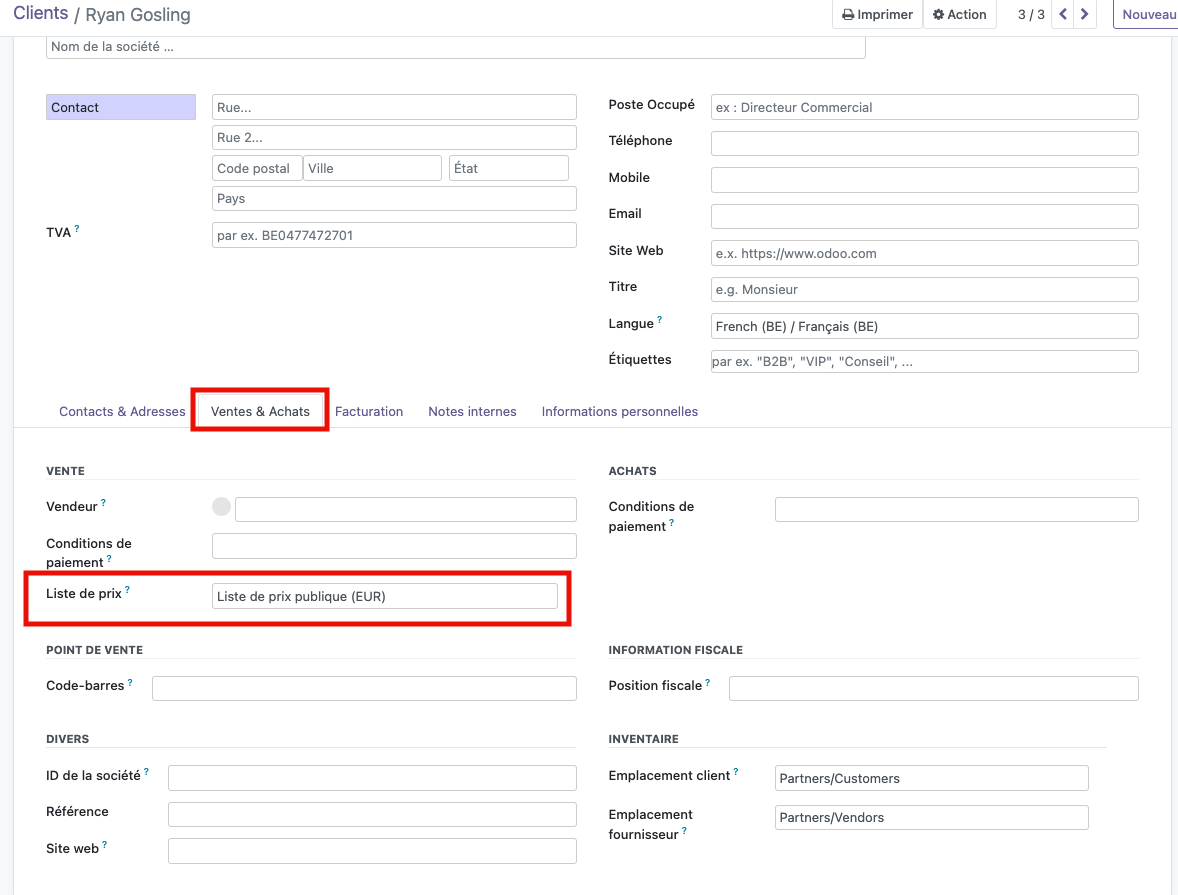Open the Position fiscale dropdown
This screenshot has height=895, width=1178.
tap(933, 688)
